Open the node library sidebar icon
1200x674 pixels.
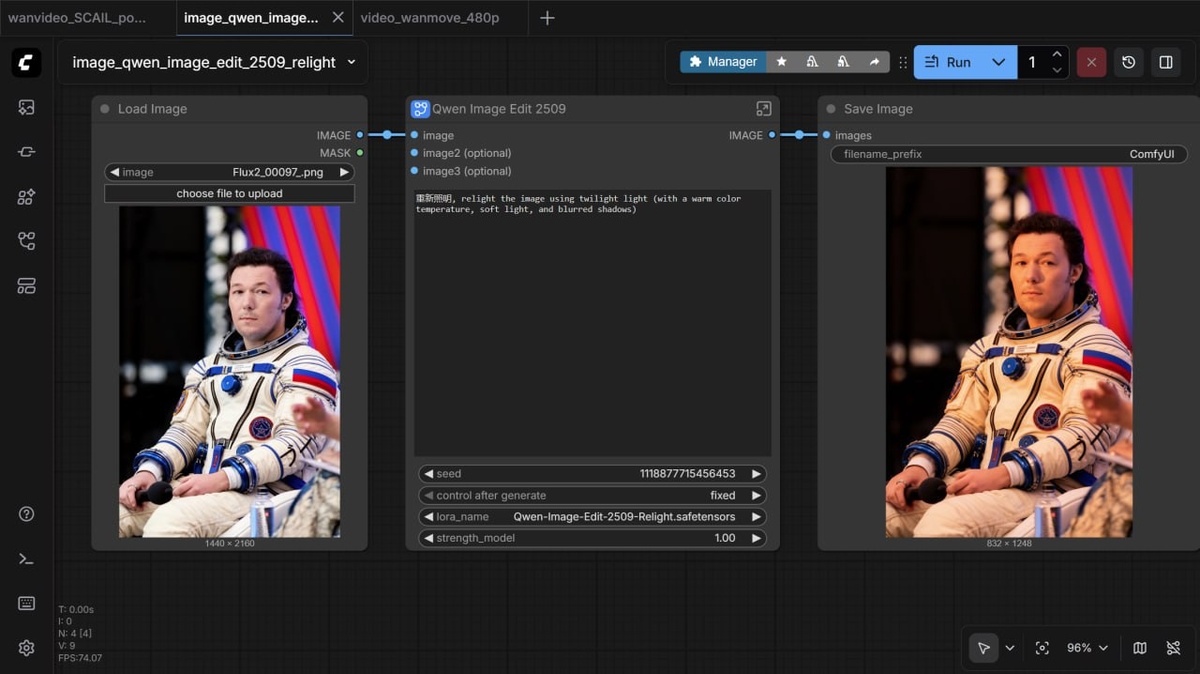coord(27,152)
